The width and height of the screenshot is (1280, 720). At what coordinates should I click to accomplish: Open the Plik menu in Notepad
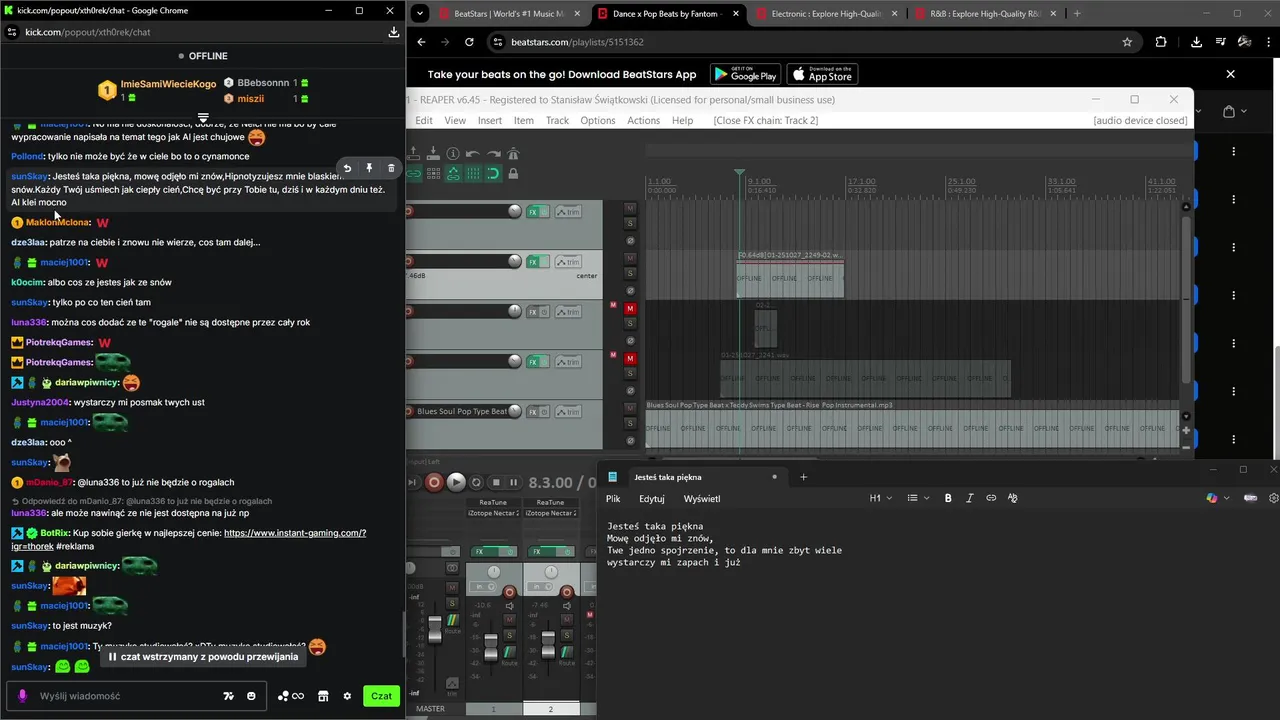pos(613,498)
